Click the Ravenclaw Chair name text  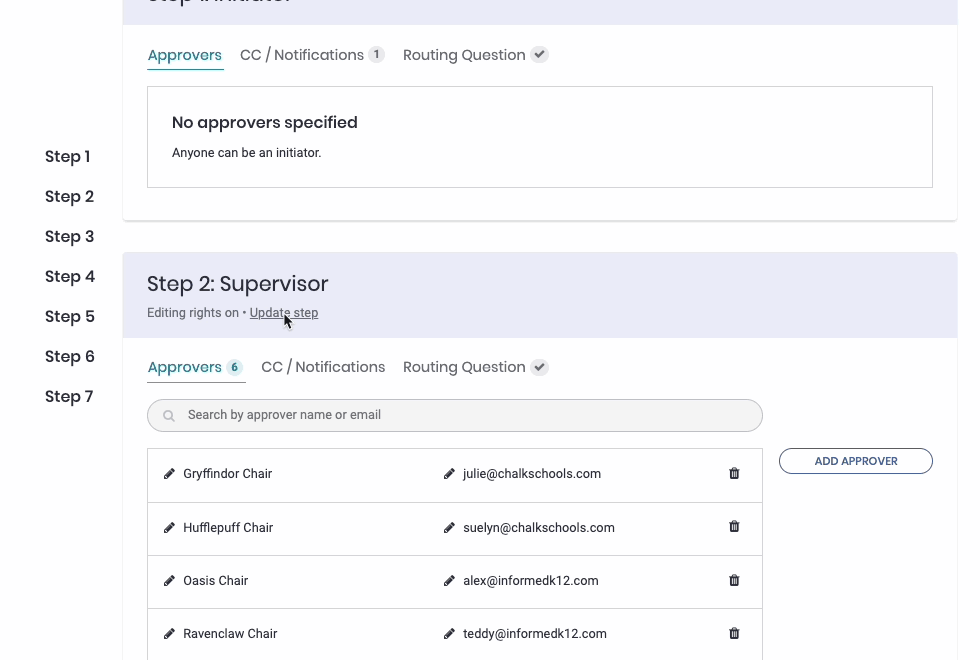pyautogui.click(x=230, y=634)
